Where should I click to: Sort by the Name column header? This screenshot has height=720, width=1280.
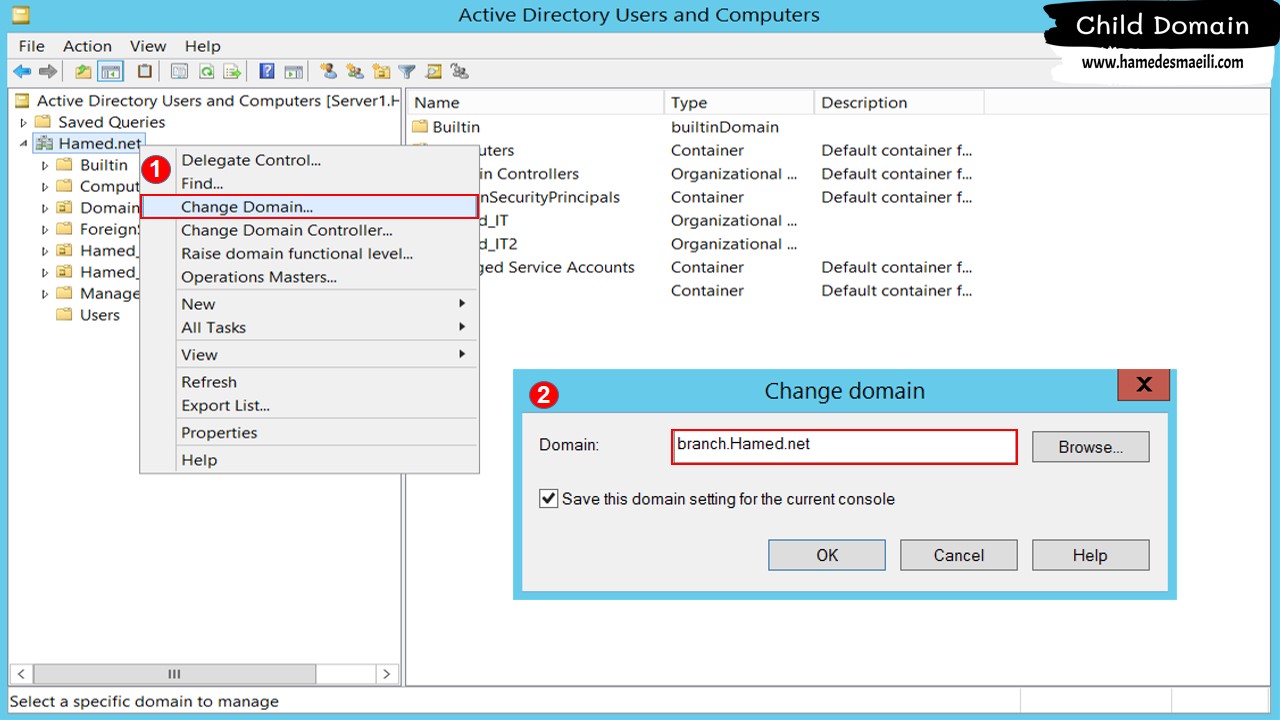[536, 102]
